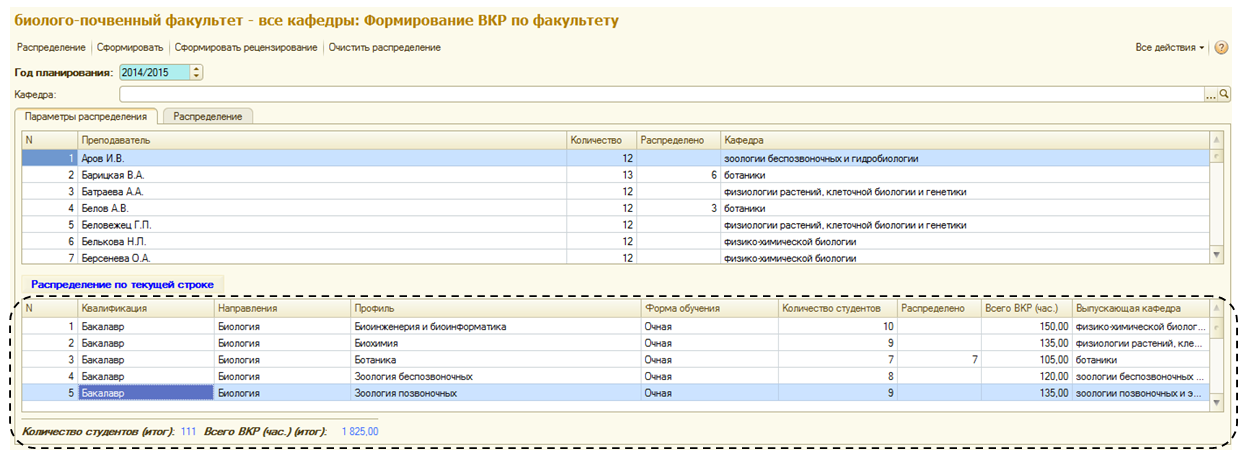
Task: Select profile Биоинженерия и биоинформатика
Action: (x=615, y=326)
